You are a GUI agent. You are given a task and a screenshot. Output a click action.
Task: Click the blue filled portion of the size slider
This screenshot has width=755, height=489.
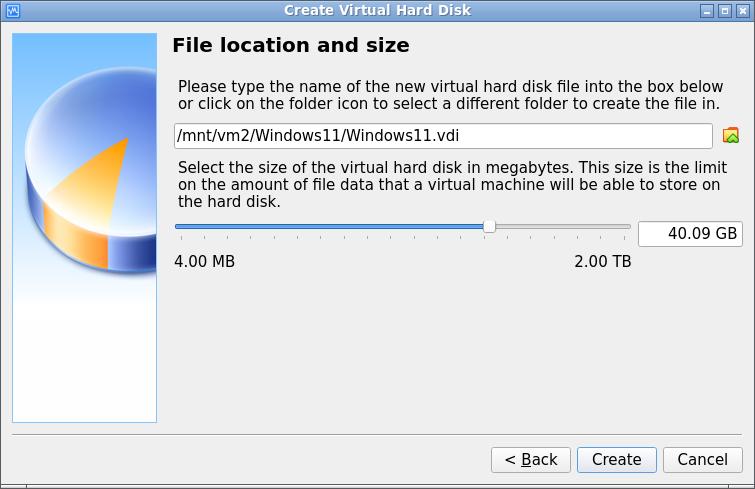click(x=330, y=227)
